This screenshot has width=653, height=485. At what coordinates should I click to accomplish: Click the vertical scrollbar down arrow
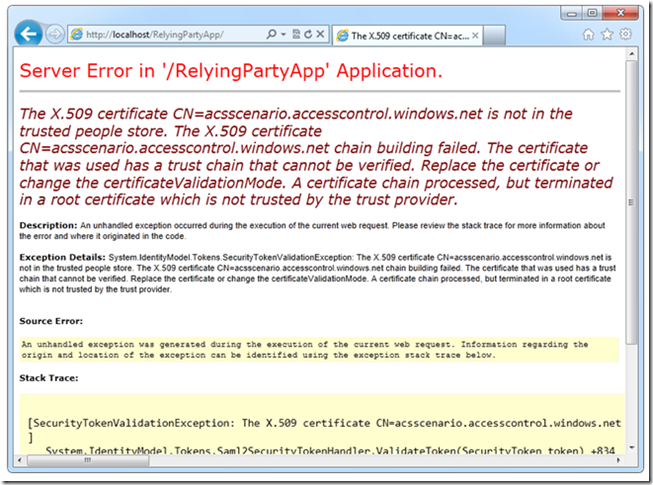[x=632, y=448]
